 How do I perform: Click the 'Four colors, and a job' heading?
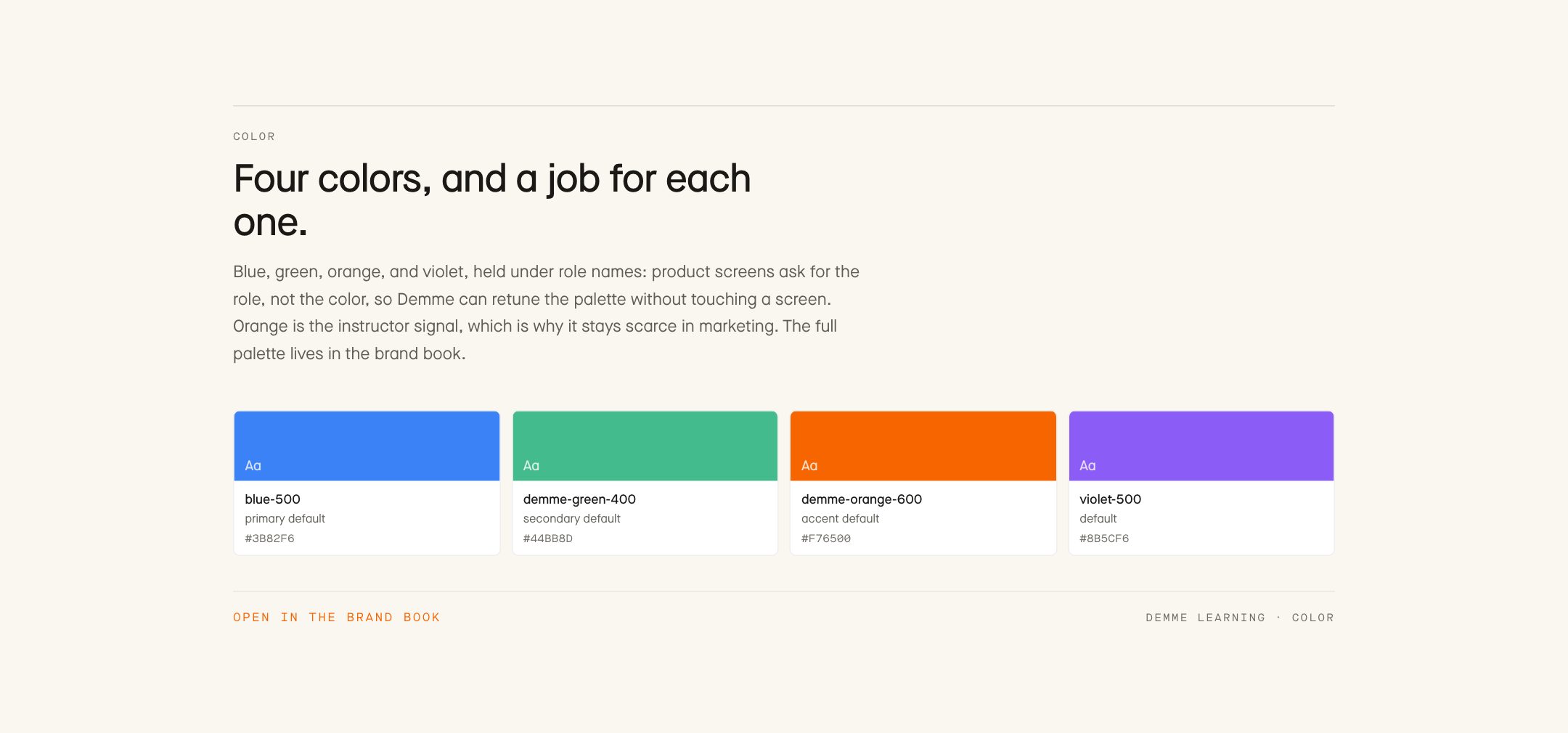pyautogui.click(x=491, y=200)
